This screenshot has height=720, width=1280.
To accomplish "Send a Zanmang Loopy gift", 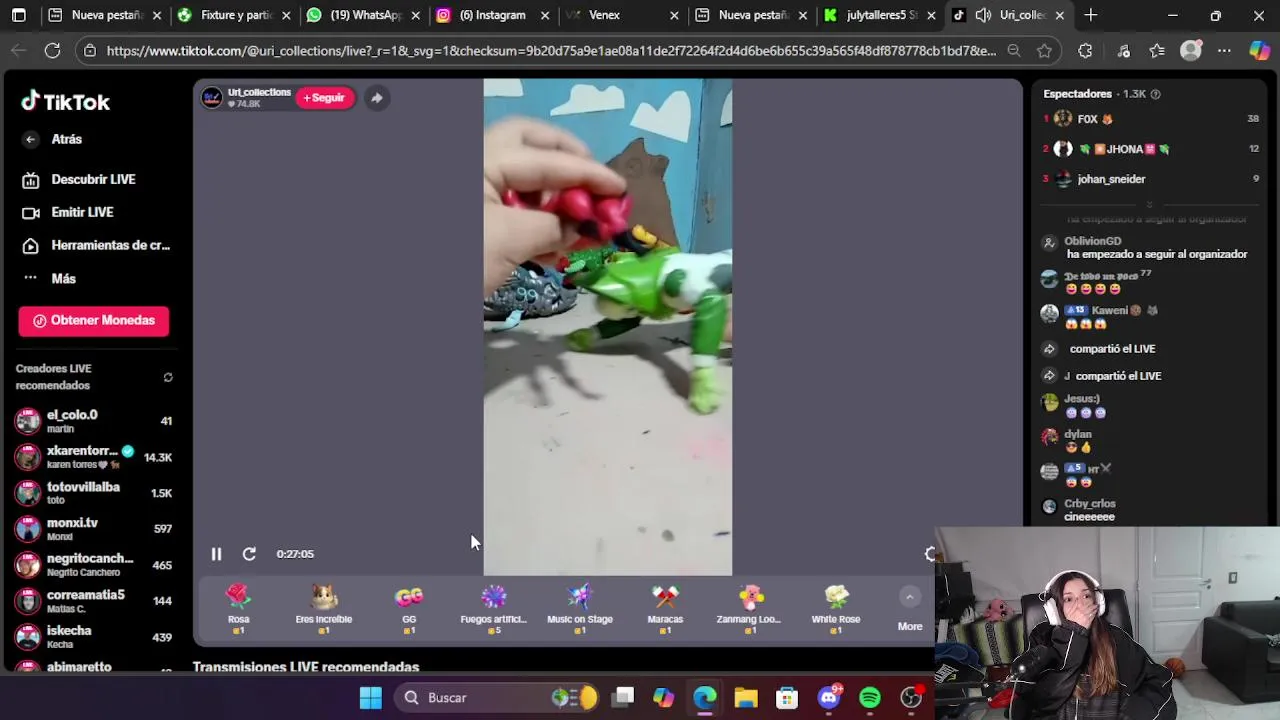I will 750,609.
